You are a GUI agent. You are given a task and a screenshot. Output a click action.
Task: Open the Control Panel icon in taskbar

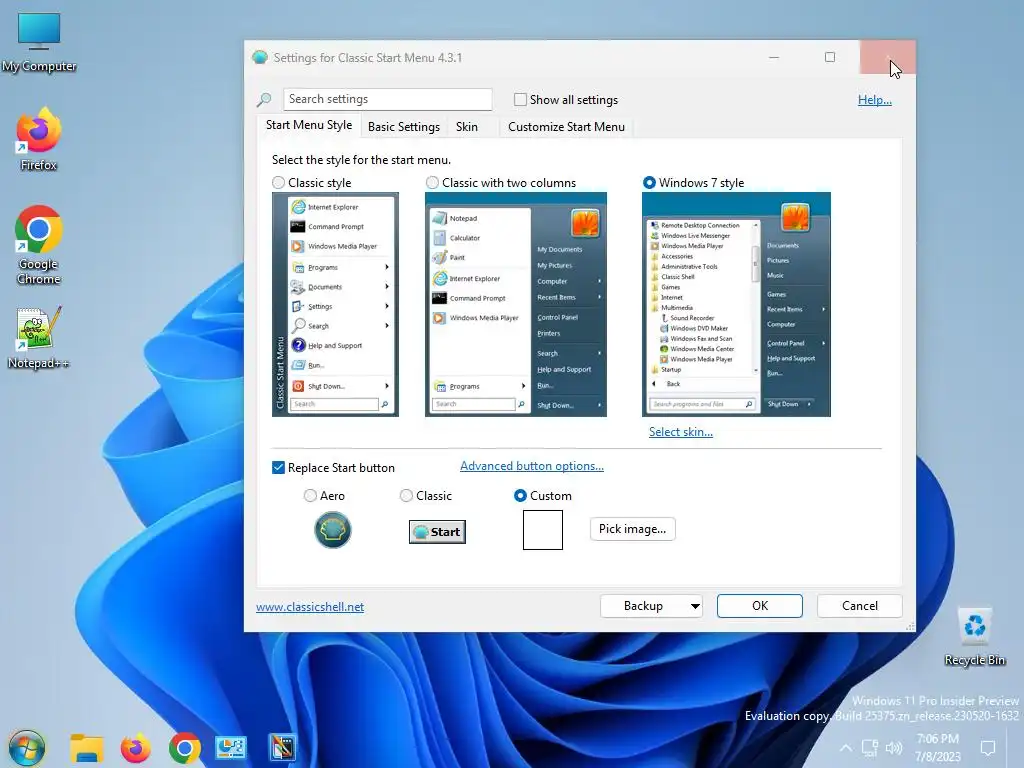tap(231, 748)
